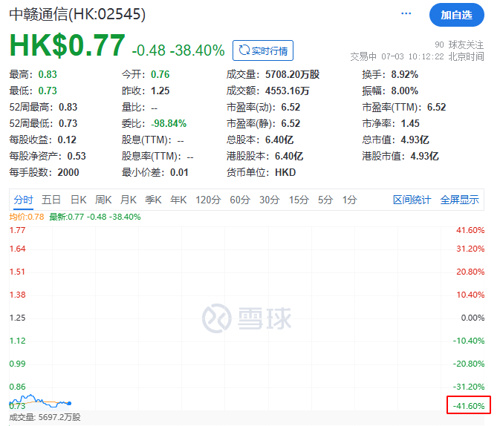Refresh with the 实时行情 button
Viewport: 500px width, 426px height.
click(x=263, y=51)
